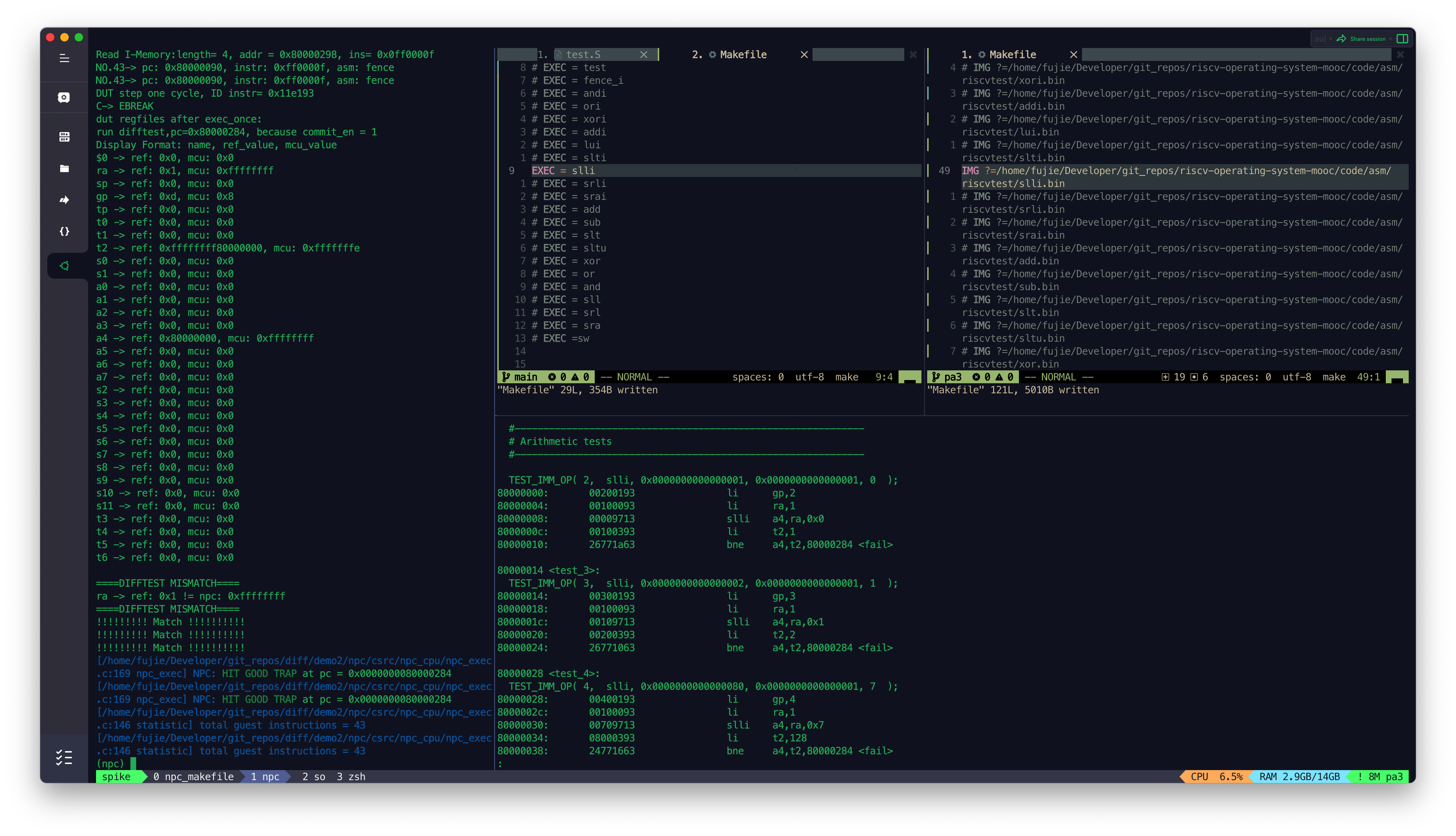Open the Hosts server icon in the sidebar
This screenshot has width=1456, height=836.
pos(64,137)
